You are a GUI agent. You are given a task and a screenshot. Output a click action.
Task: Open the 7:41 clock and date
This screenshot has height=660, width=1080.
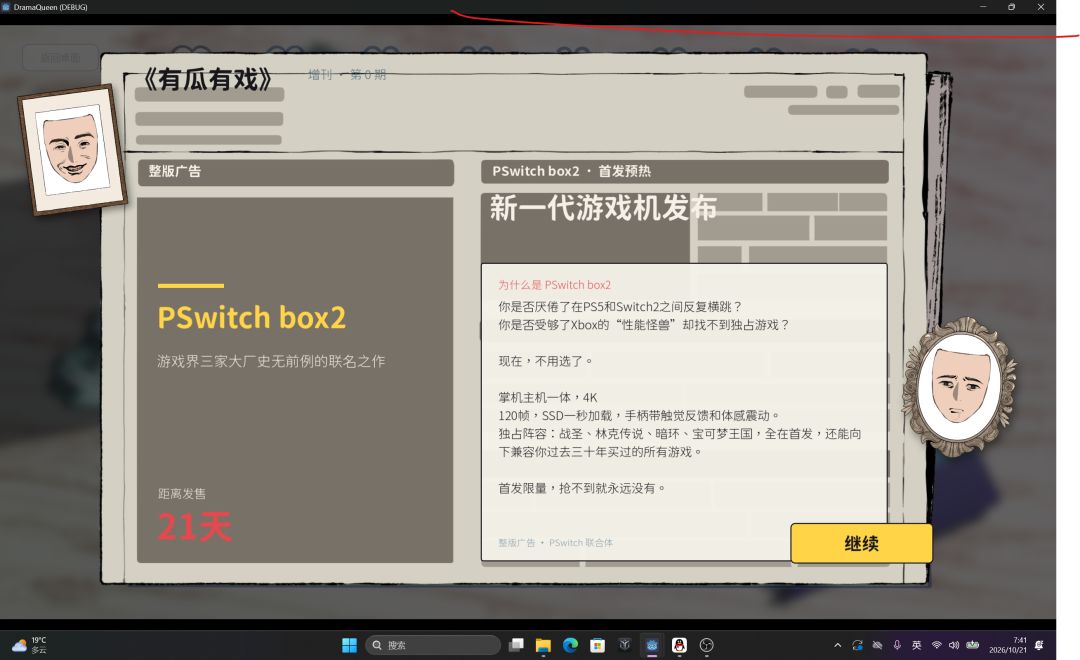(1008, 645)
